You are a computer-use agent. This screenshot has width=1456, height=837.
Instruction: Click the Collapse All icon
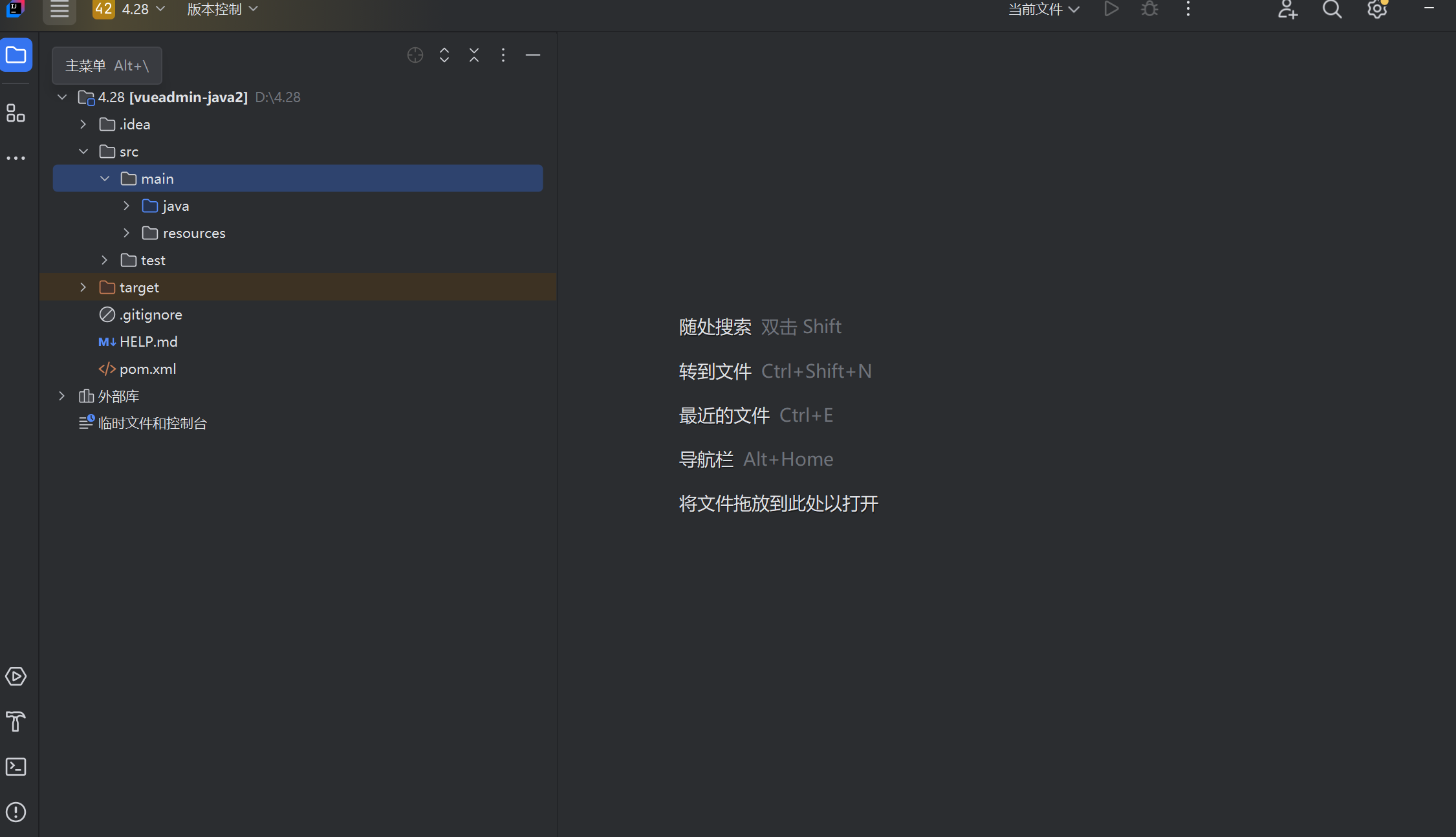[474, 55]
